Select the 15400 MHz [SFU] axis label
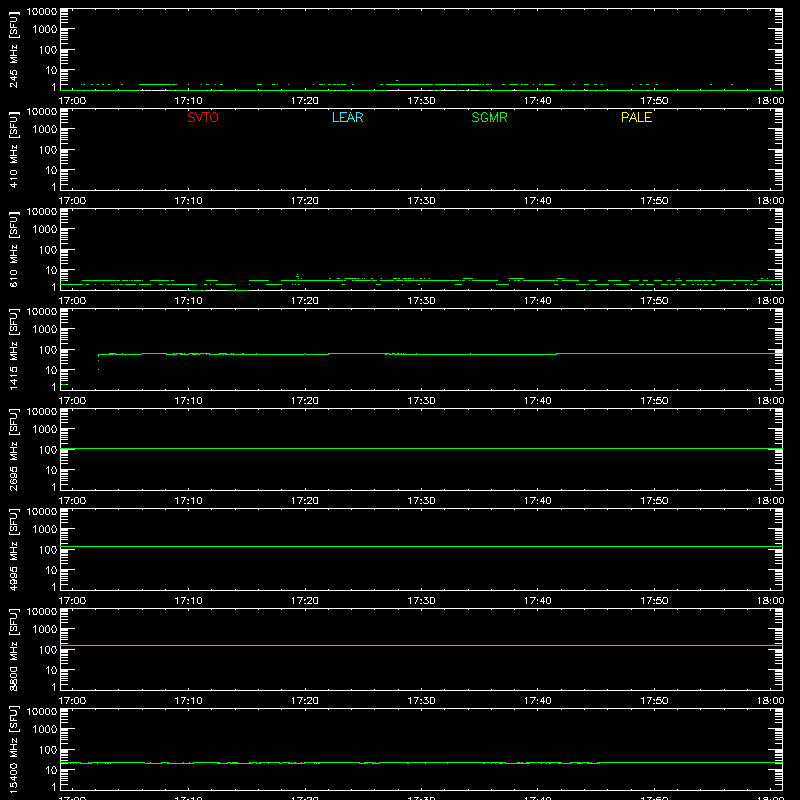This screenshot has height=800, width=800. pos(14,749)
